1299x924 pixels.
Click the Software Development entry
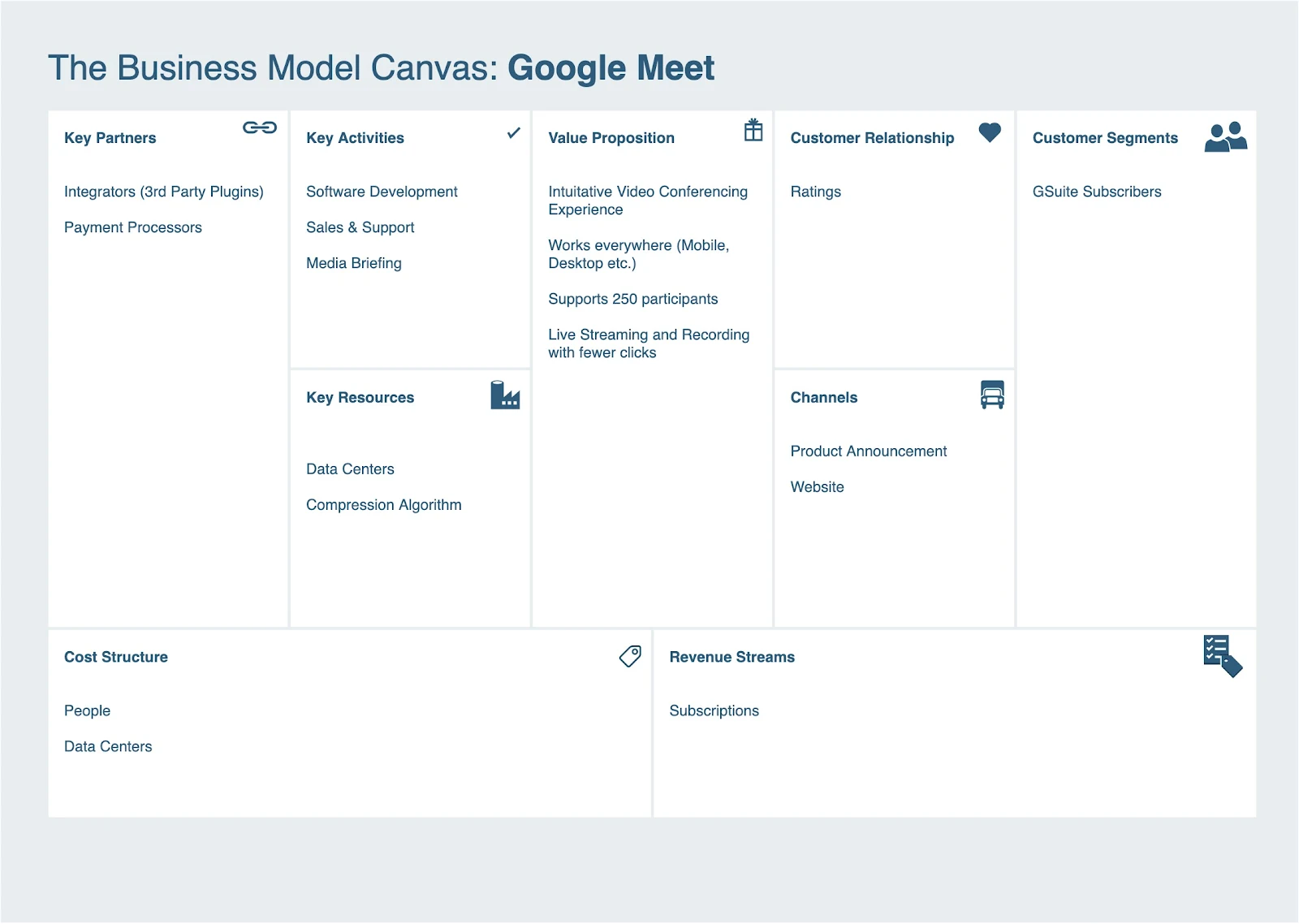point(382,192)
